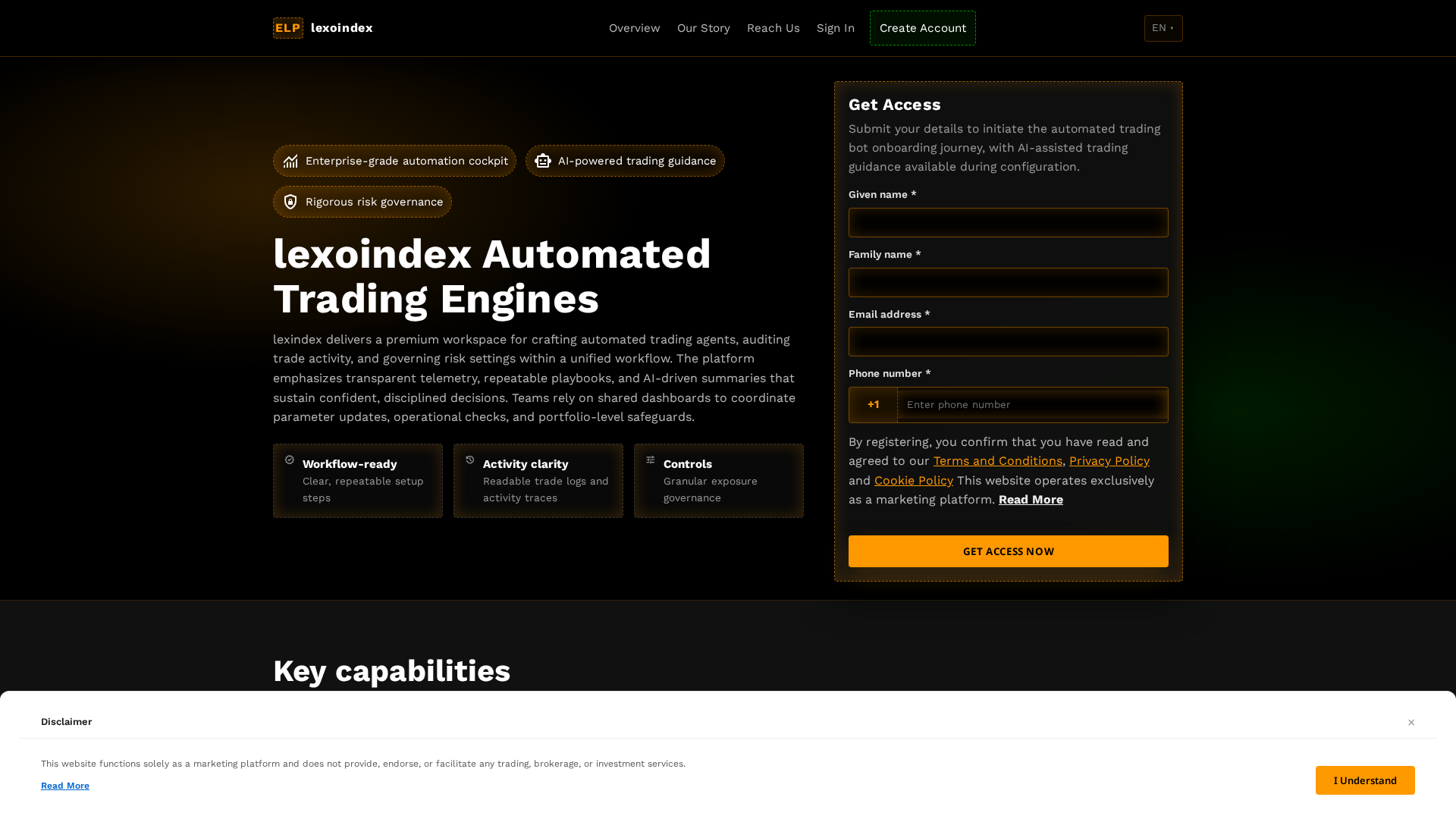1456x819 pixels.
Task: Click the Activity clarity history icon
Action: tap(470, 460)
